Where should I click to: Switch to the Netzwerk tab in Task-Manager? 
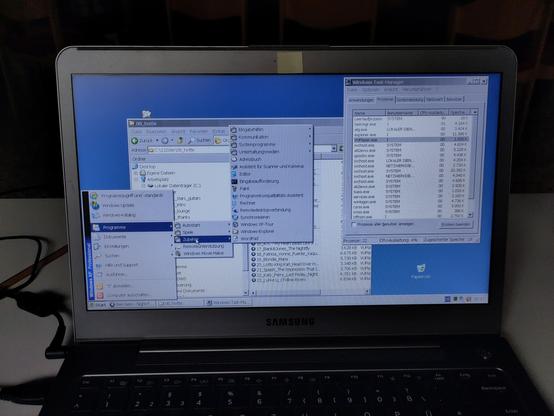[434, 100]
